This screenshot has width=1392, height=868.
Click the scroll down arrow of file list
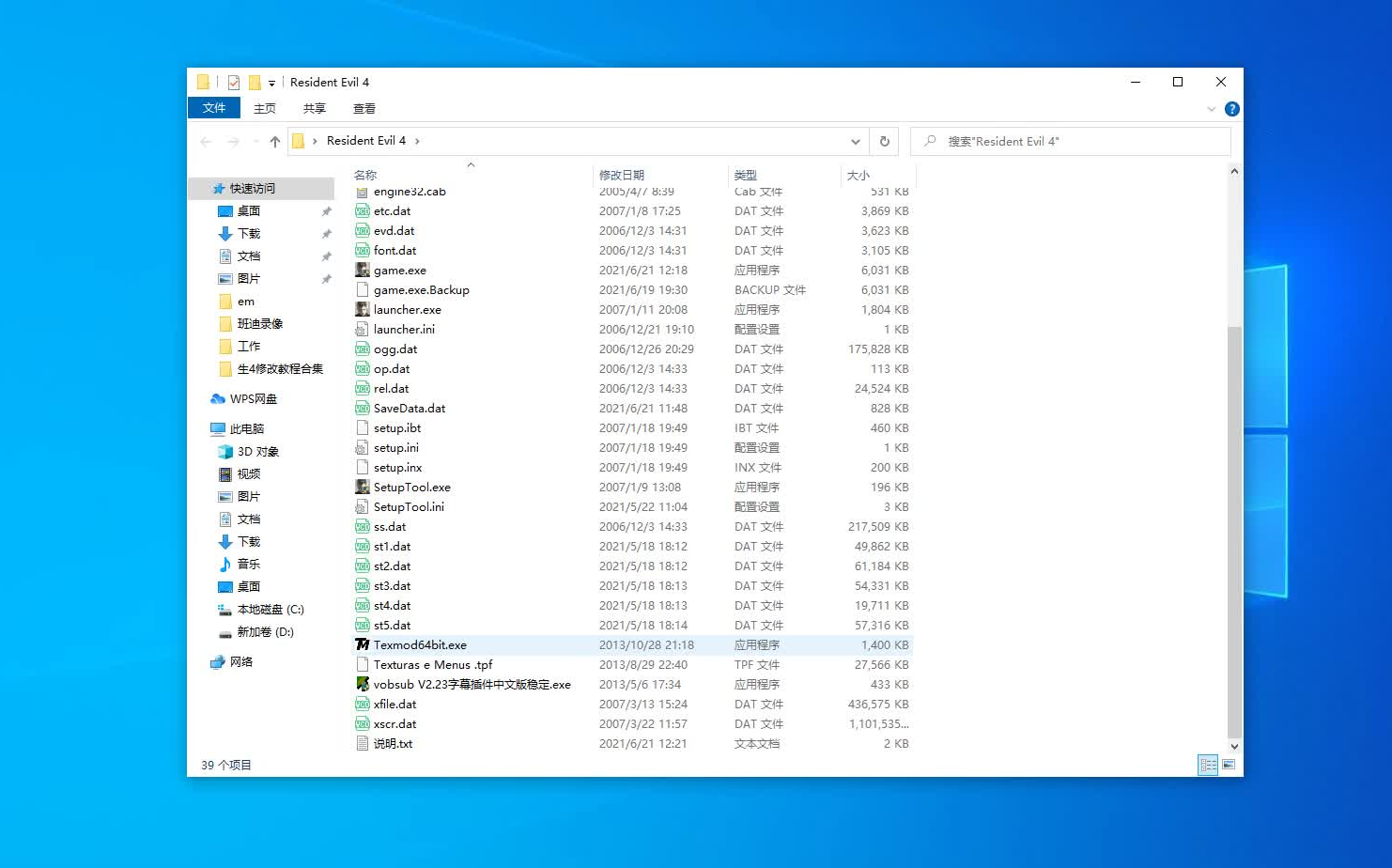1234,747
